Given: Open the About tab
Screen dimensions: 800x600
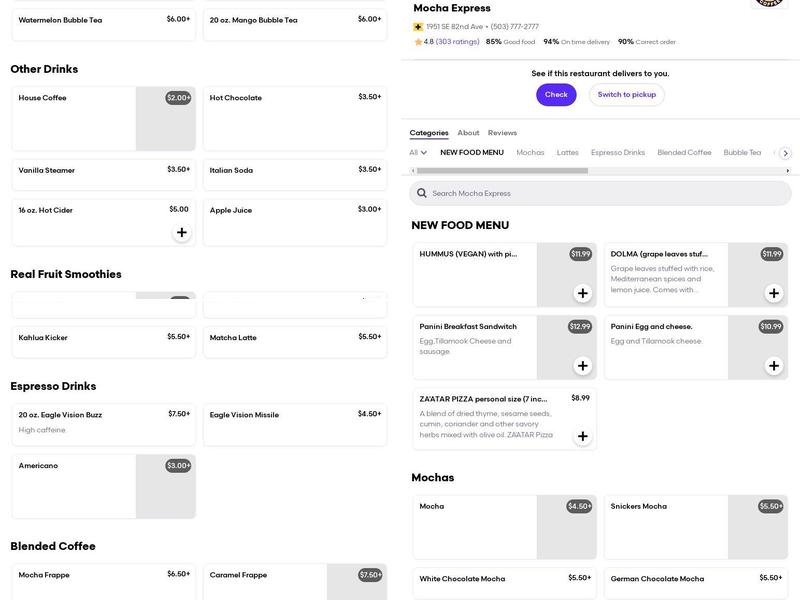Looking at the screenshot, I should (x=468, y=133).
